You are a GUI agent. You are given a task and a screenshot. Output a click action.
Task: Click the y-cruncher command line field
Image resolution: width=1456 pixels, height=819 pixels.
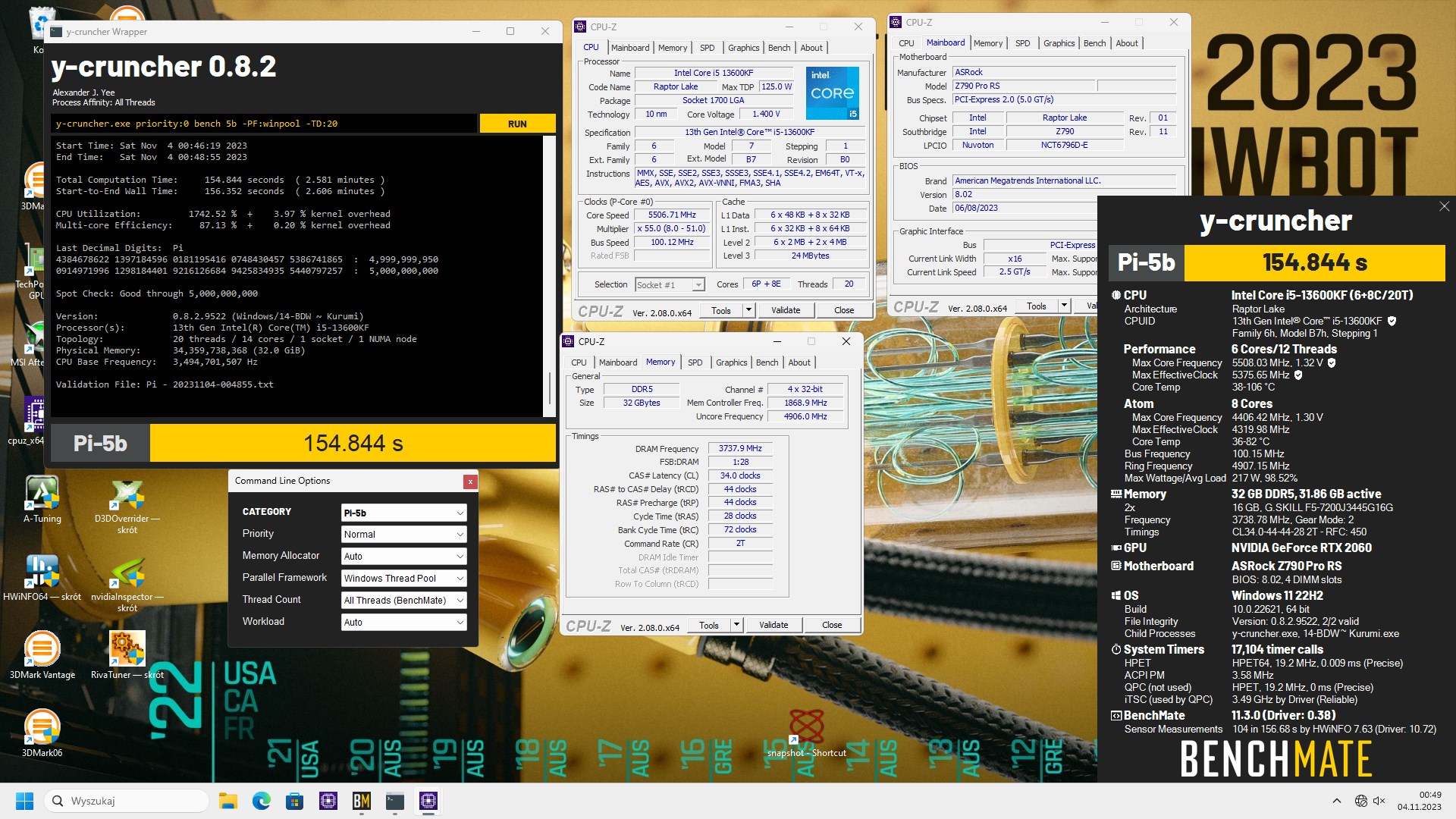pyautogui.click(x=265, y=124)
